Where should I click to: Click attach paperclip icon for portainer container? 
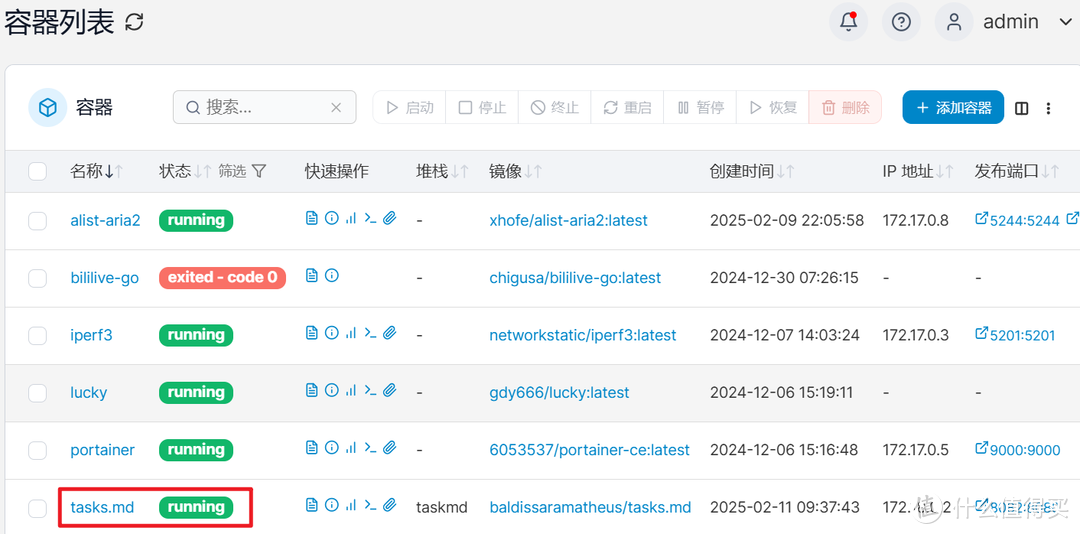pos(390,449)
